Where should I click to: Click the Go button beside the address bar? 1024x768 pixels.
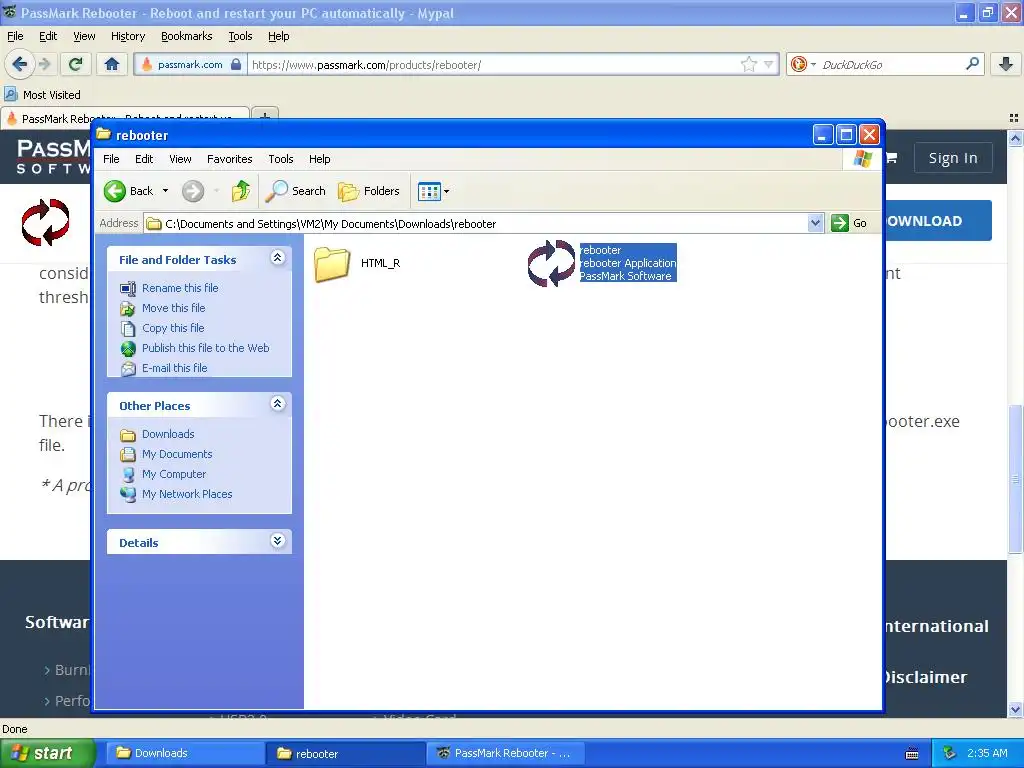[849, 223]
